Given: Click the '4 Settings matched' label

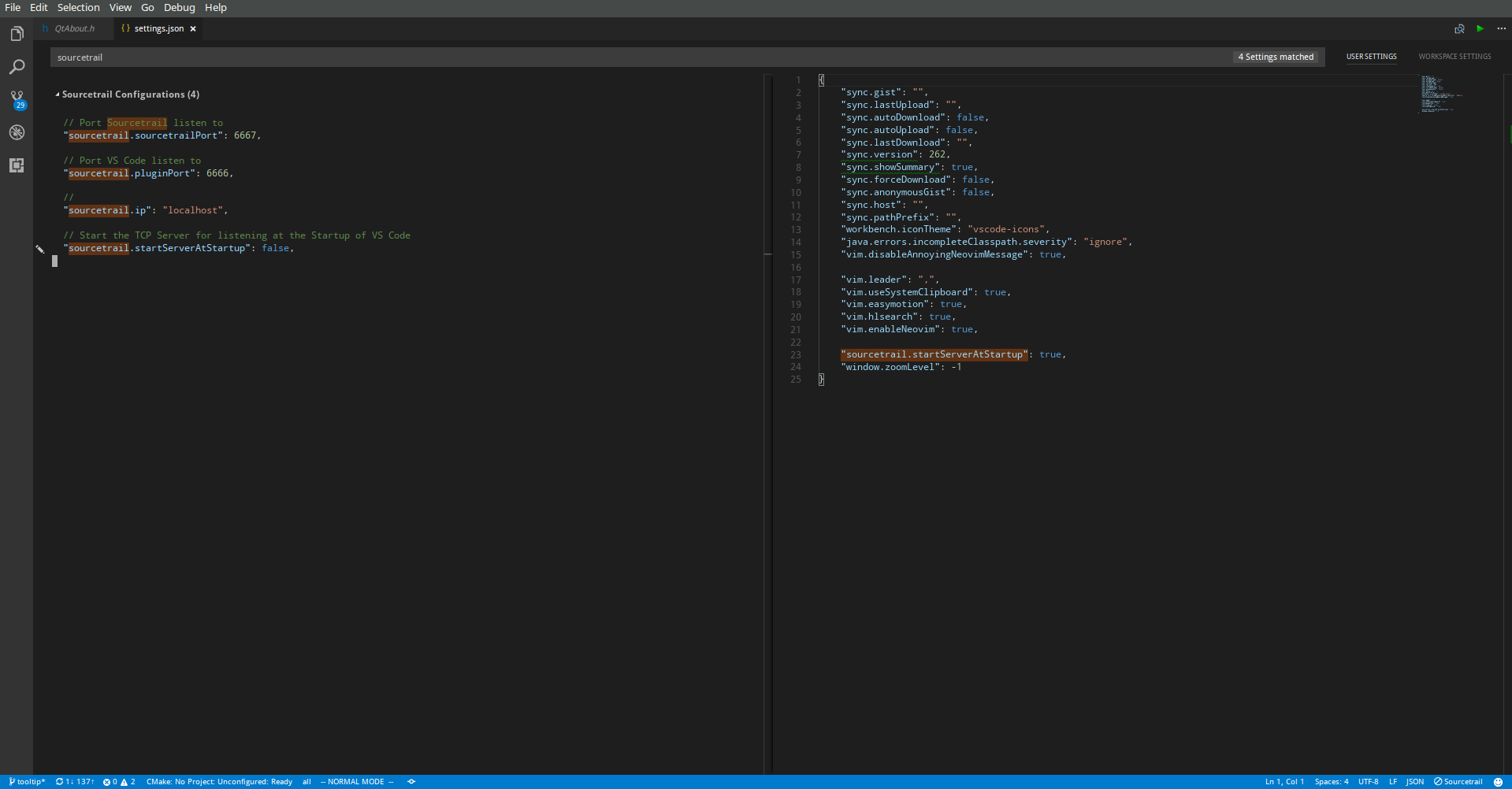Looking at the screenshot, I should click(1276, 57).
